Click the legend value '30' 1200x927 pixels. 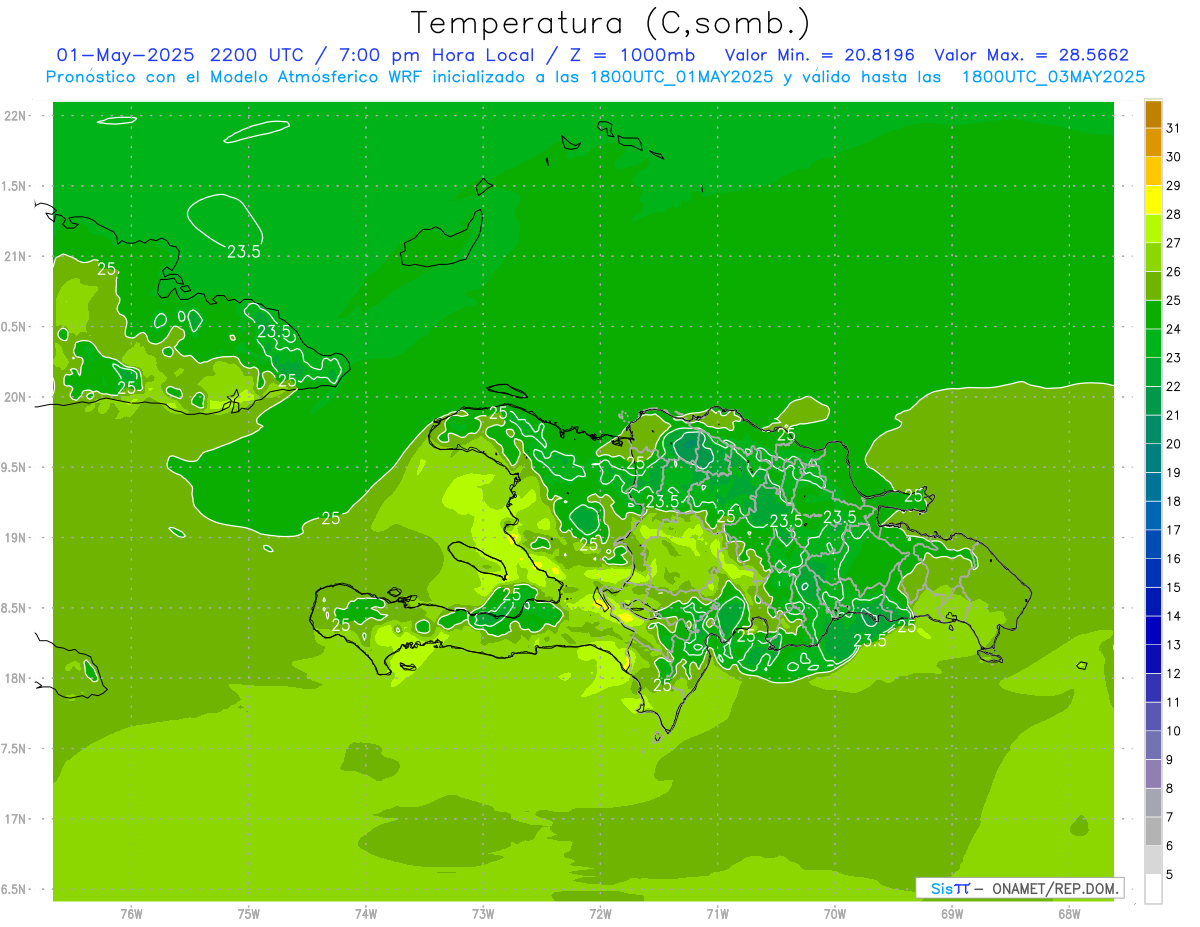tap(1173, 157)
